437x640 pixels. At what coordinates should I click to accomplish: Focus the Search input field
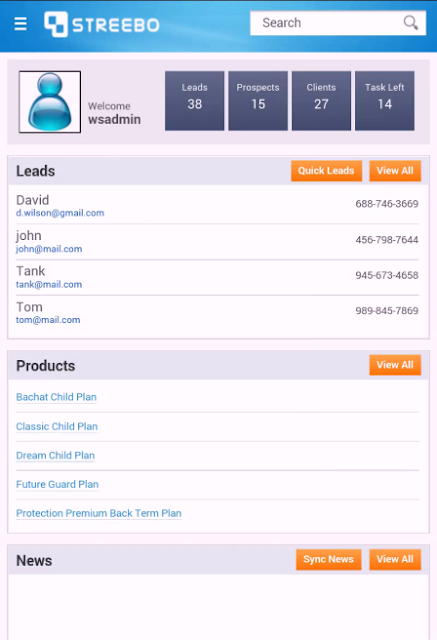tap(338, 23)
